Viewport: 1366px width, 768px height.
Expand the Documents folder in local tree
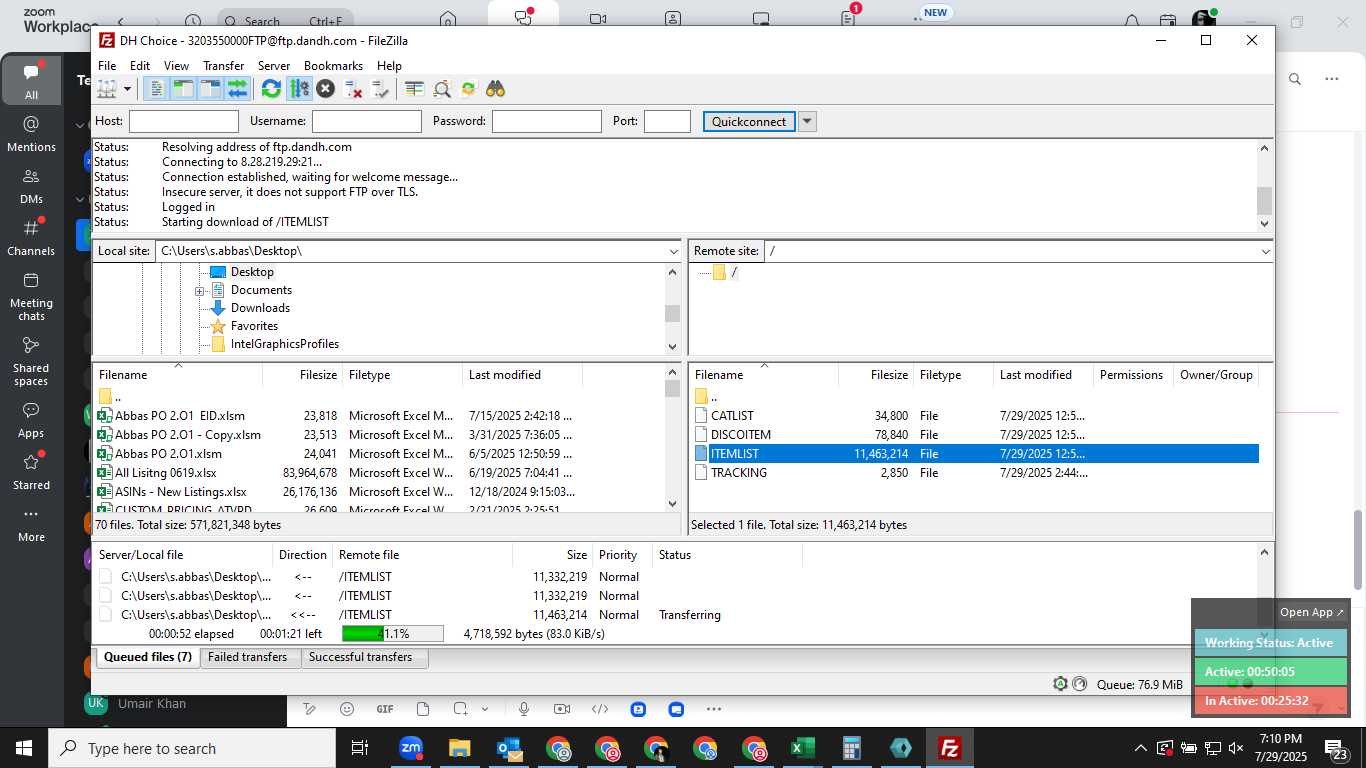click(199, 291)
